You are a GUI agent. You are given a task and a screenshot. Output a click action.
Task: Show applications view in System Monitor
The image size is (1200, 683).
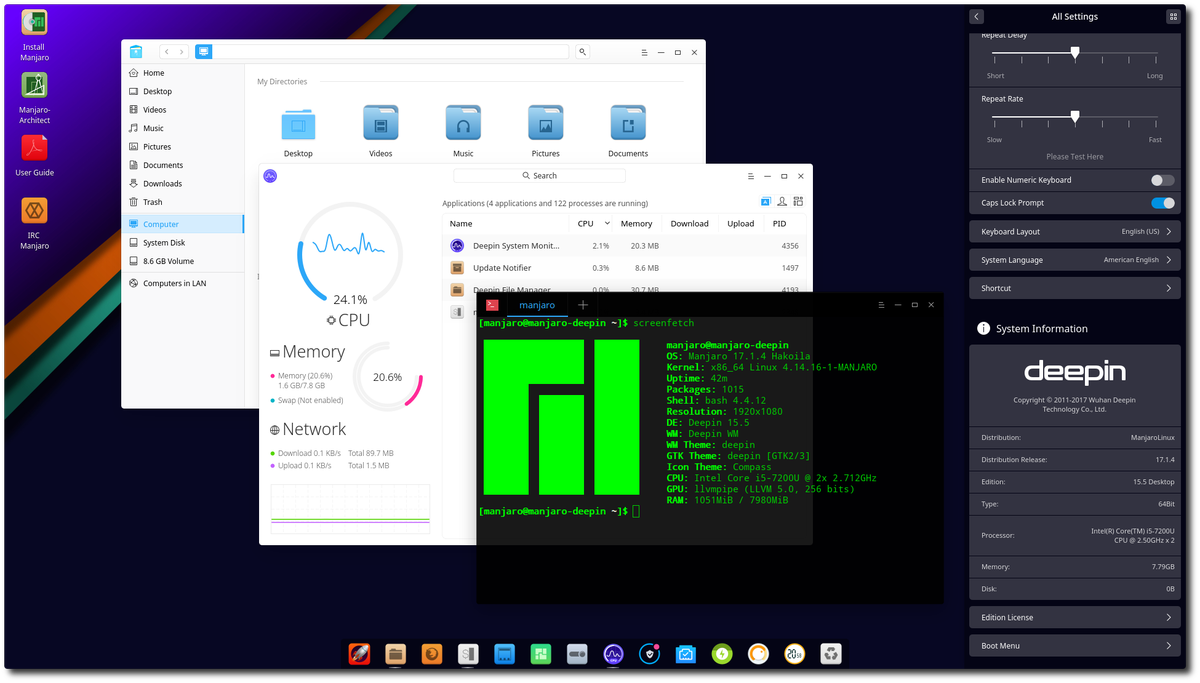click(766, 201)
